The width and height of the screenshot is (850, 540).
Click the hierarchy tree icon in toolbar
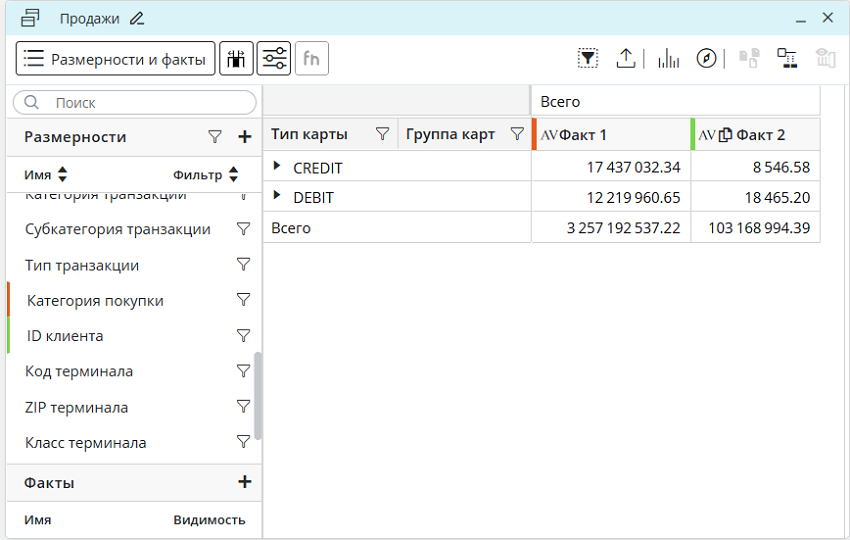coord(787,59)
